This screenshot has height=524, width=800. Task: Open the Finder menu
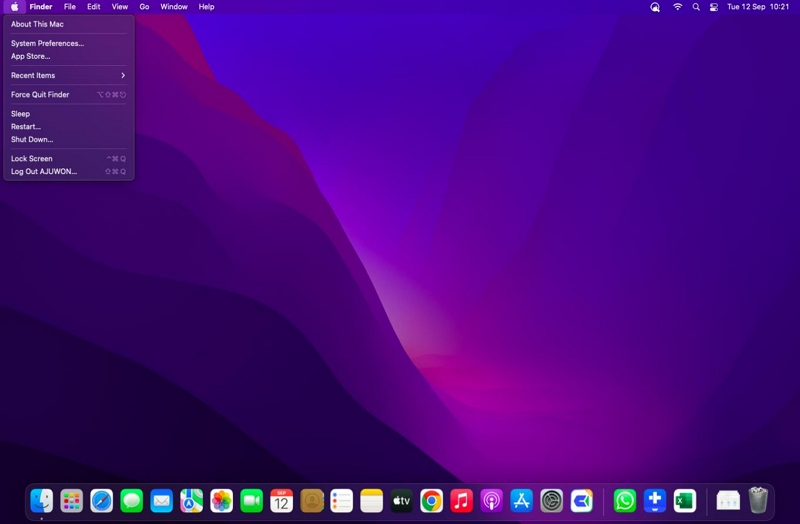tap(41, 7)
